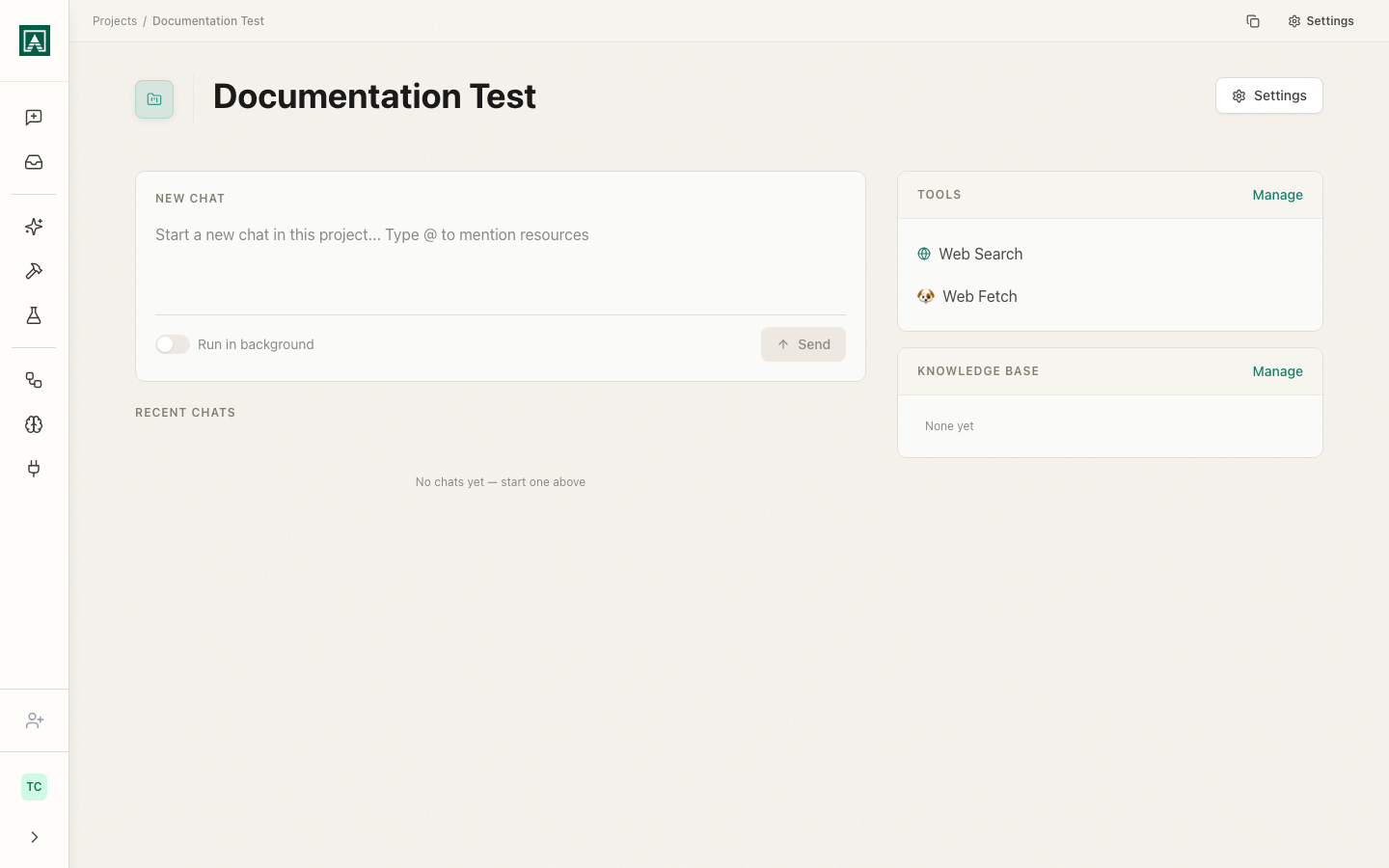
Task: Open the TC user avatar menu
Action: [34, 787]
